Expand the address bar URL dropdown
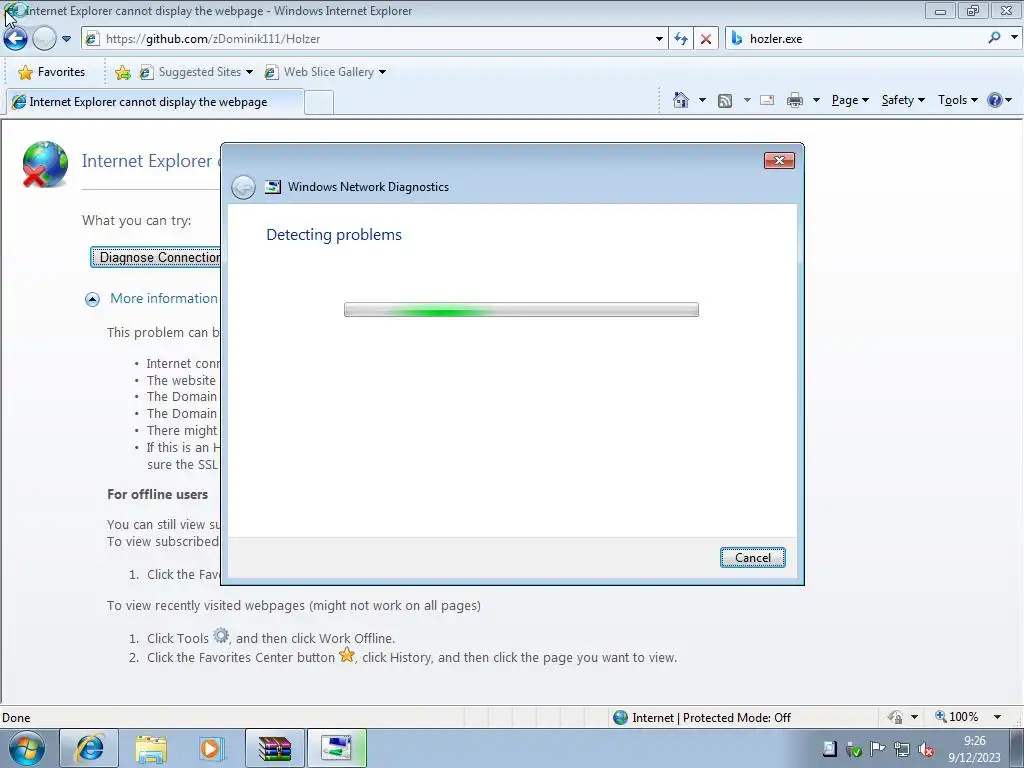The width and height of the screenshot is (1024, 768). click(x=659, y=39)
